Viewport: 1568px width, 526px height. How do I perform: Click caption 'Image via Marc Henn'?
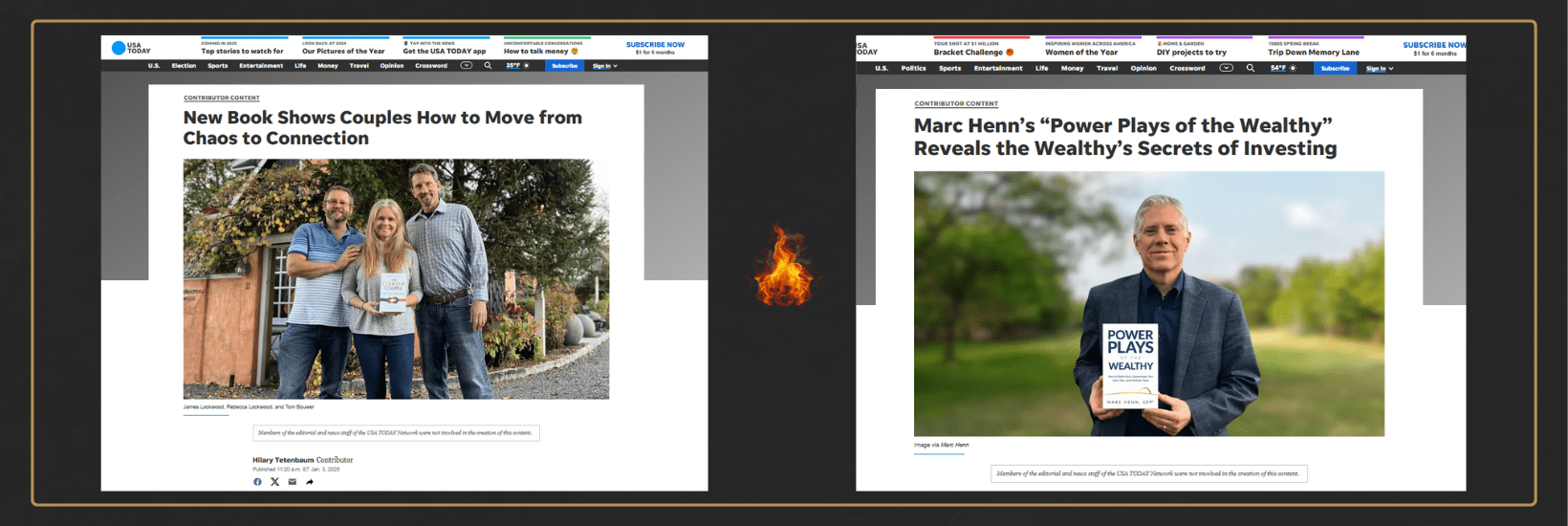click(942, 445)
